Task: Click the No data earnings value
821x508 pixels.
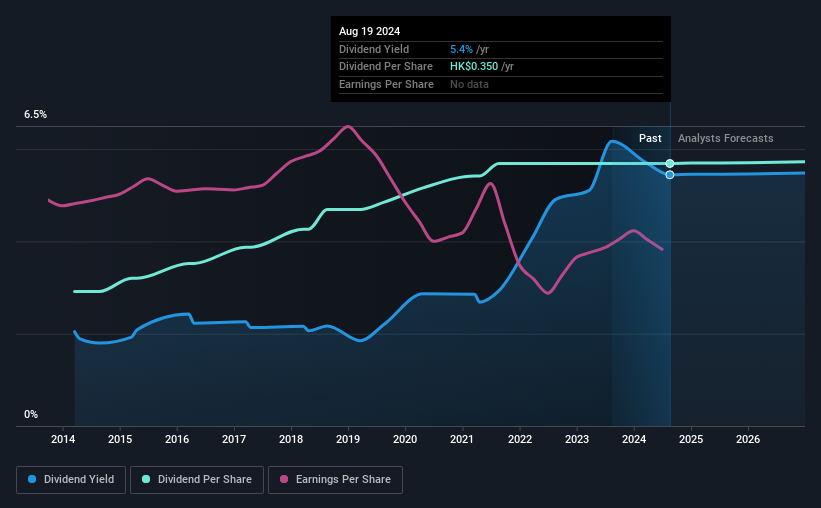Action: pyautogui.click(x=470, y=84)
